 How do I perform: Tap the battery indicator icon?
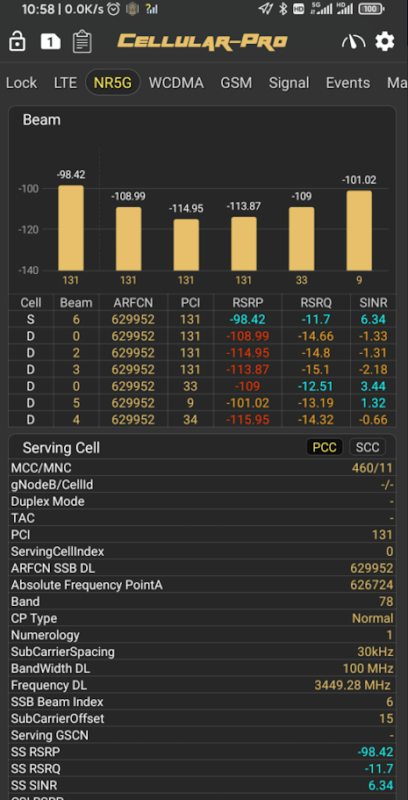[x=372, y=9]
